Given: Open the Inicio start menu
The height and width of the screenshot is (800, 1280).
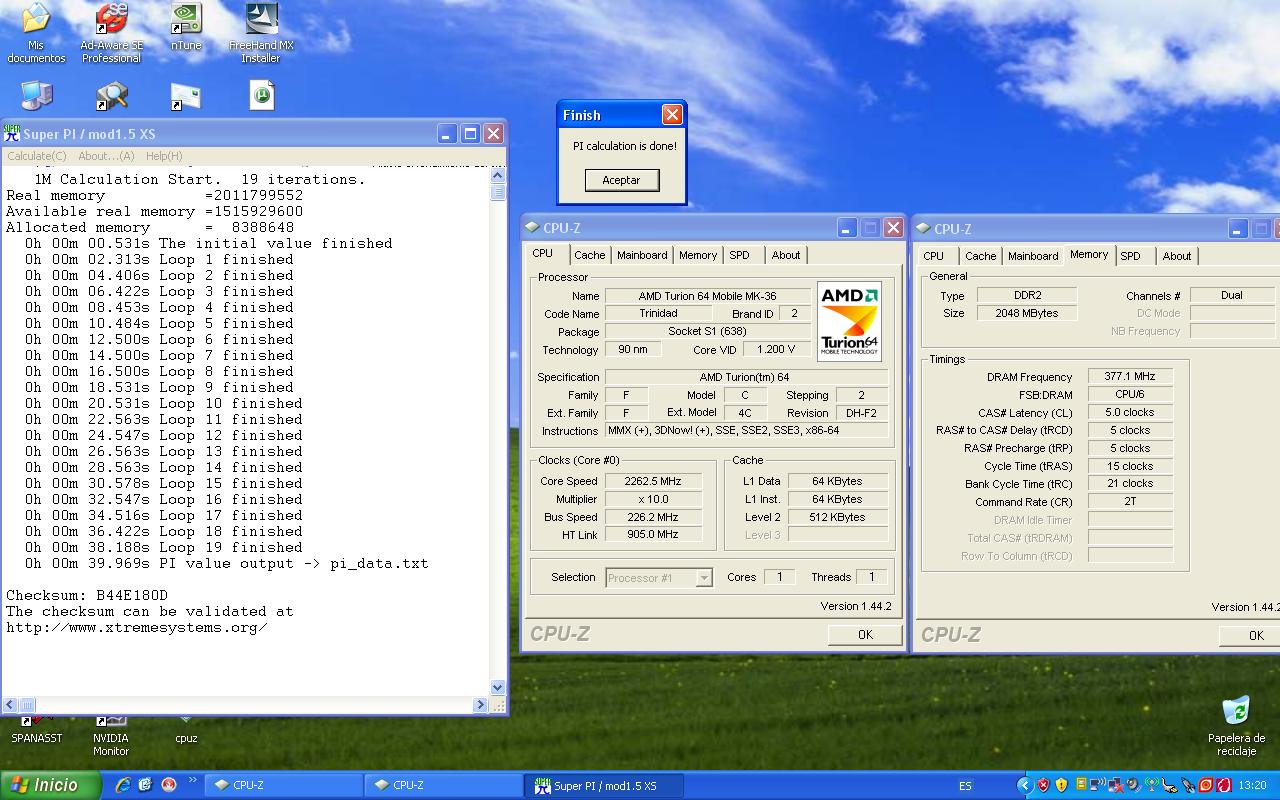Looking at the screenshot, I should (x=50, y=785).
